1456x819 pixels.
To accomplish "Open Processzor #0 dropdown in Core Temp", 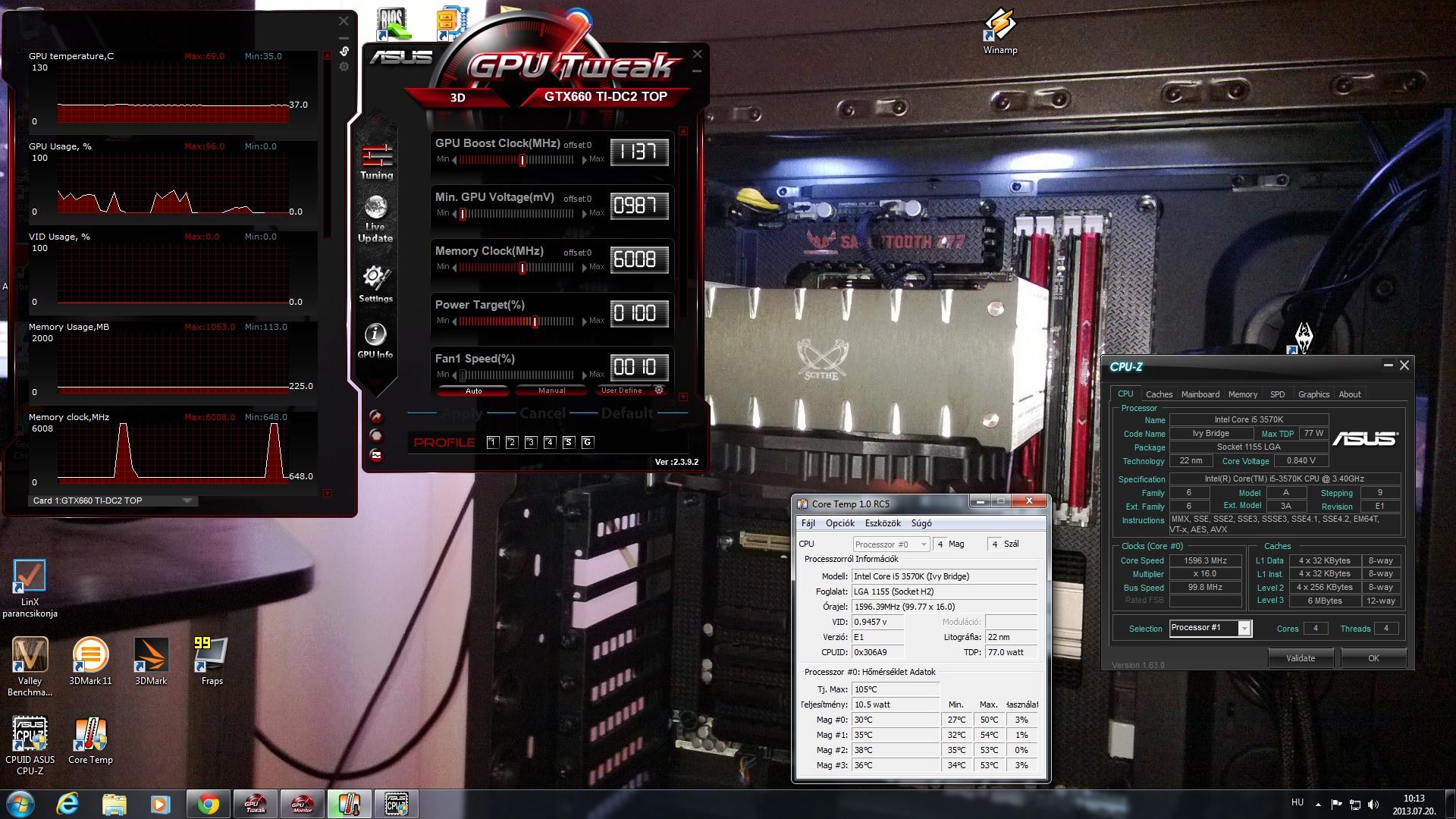I will [890, 544].
